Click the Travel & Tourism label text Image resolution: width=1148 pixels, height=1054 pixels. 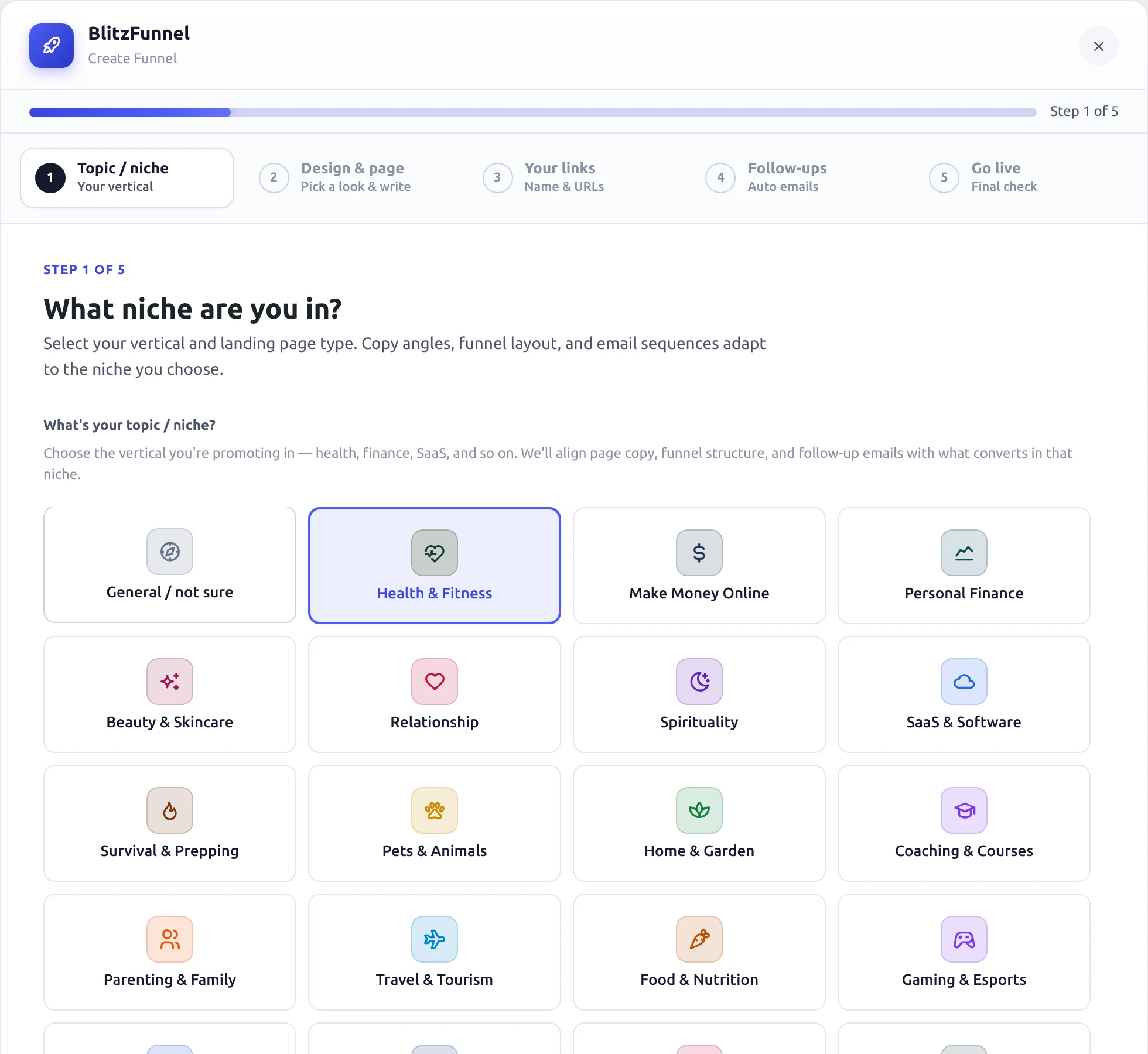[435, 980]
